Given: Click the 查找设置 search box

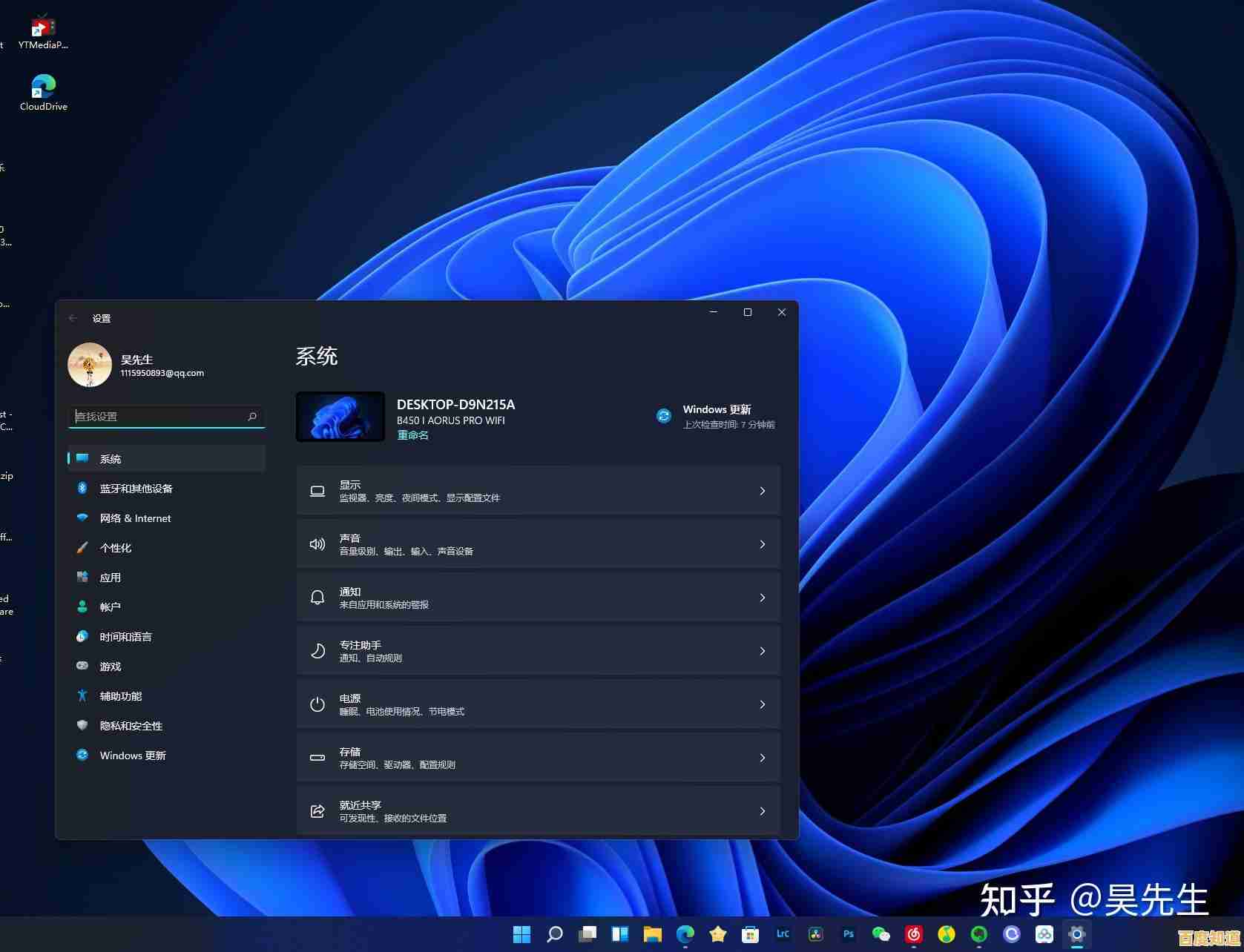Looking at the screenshot, I should [166, 417].
